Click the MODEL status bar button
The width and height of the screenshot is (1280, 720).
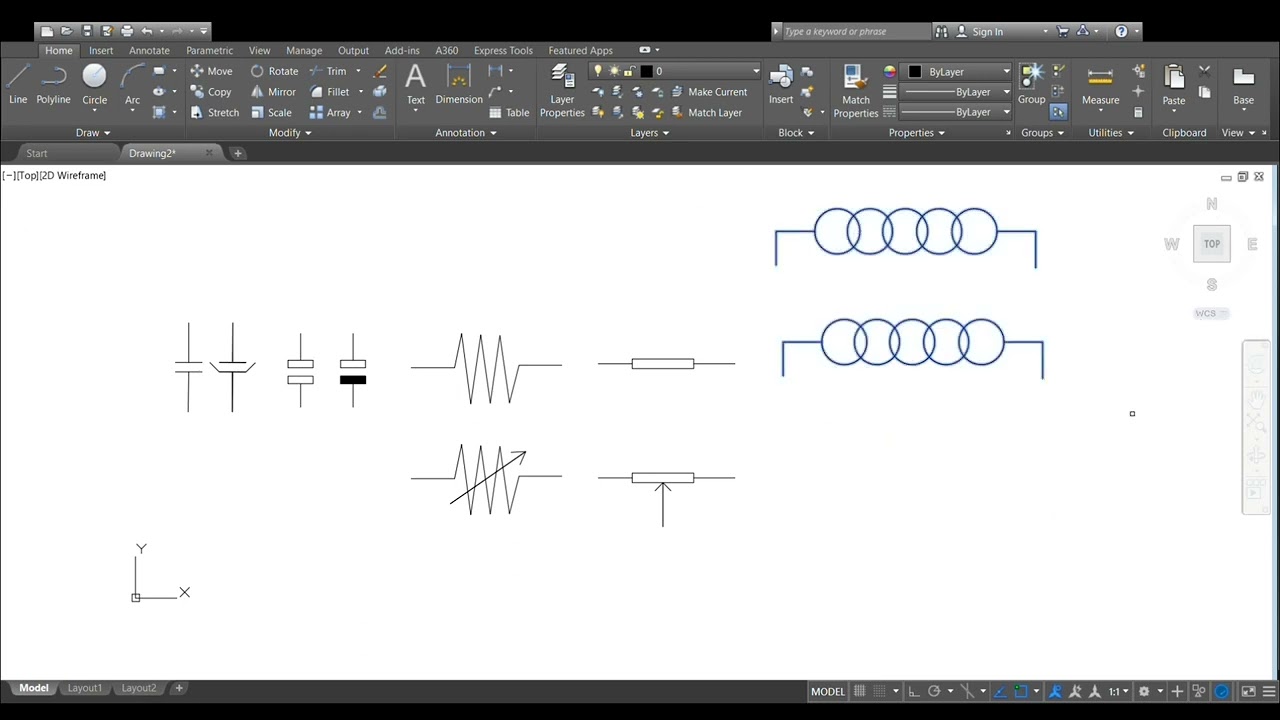pos(827,691)
